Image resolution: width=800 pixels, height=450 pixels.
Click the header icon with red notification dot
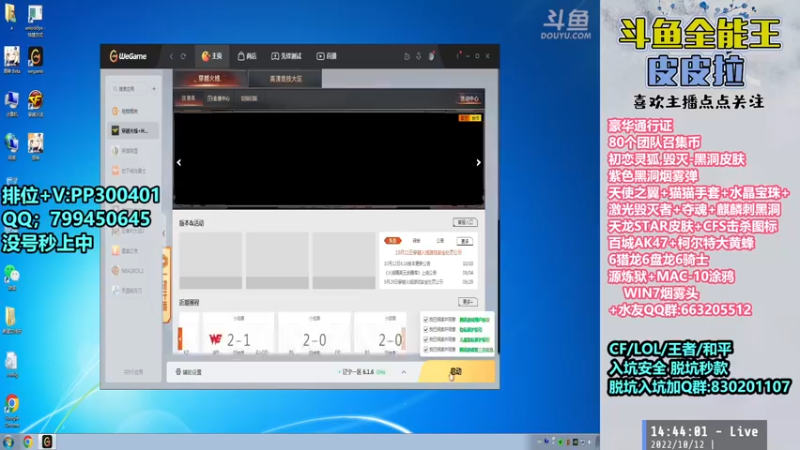[431, 56]
